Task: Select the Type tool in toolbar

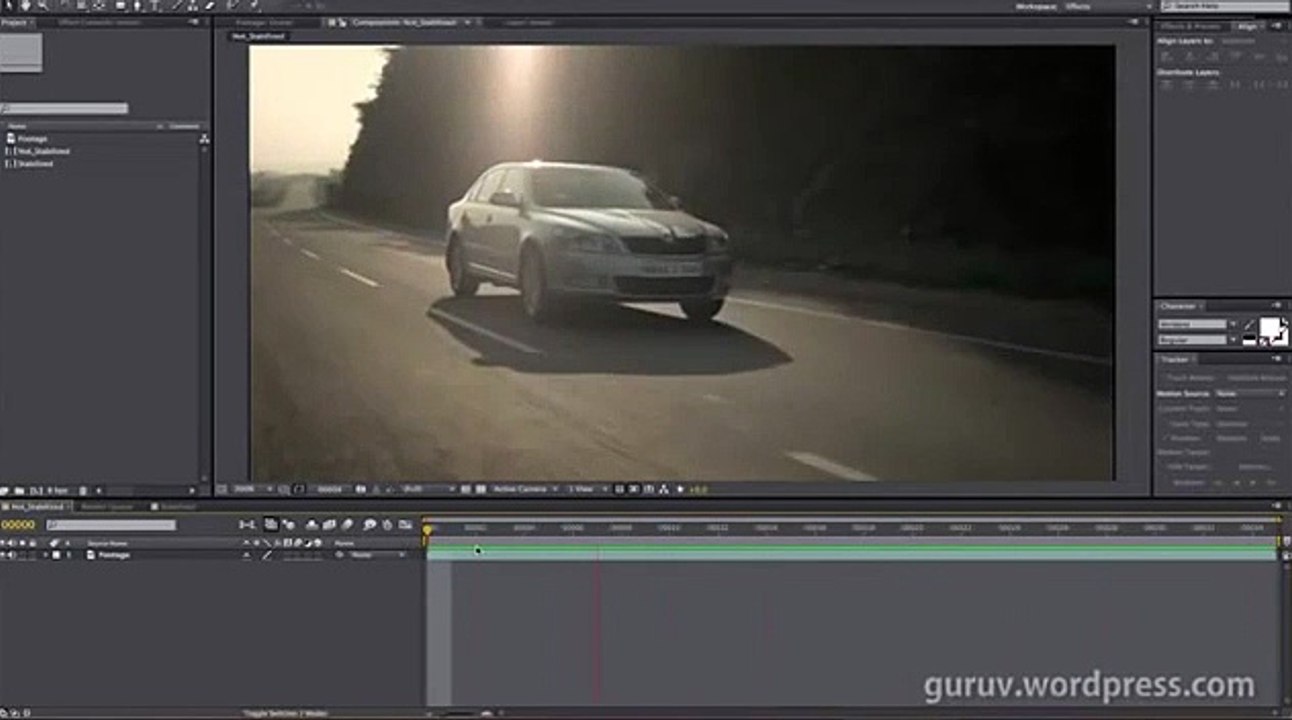Action: (x=154, y=5)
